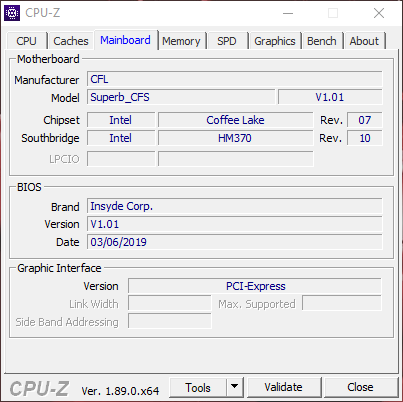Viewport: 403px width, 402px height.
Task: Click the Tools button
Action: [198, 388]
